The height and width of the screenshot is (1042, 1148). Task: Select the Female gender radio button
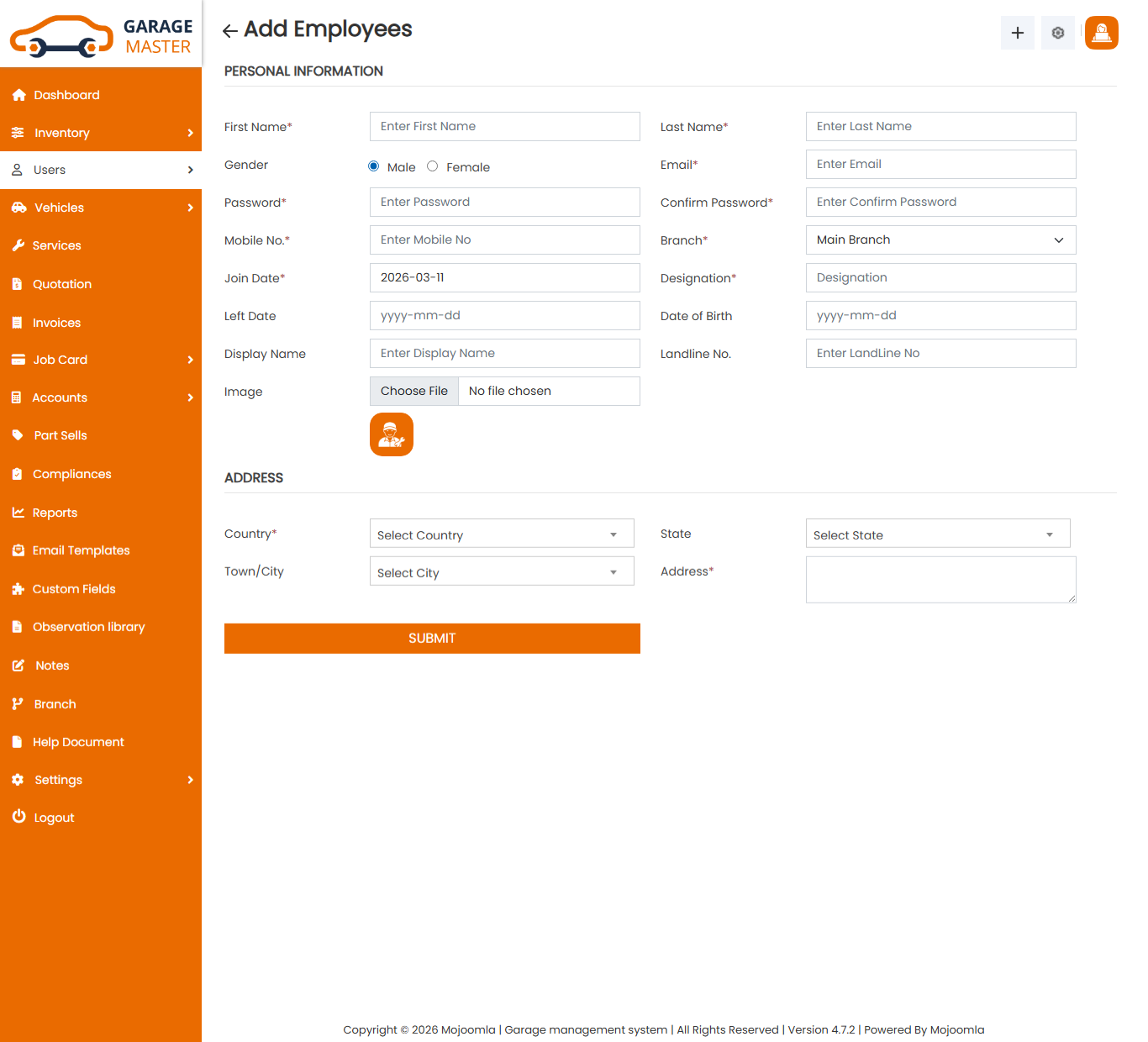pos(433,166)
